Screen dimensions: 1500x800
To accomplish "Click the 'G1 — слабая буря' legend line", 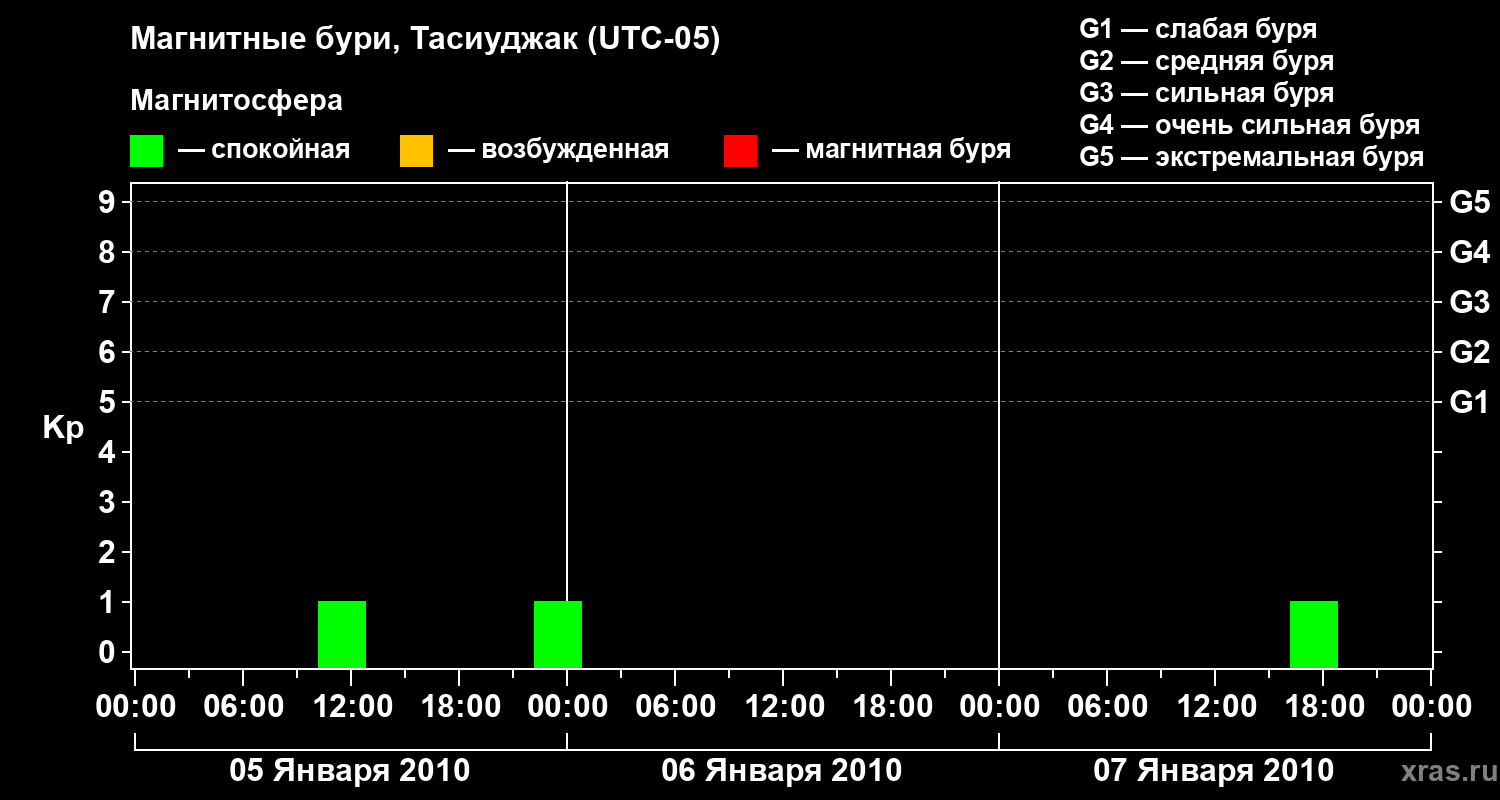I will click(x=1198, y=29).
